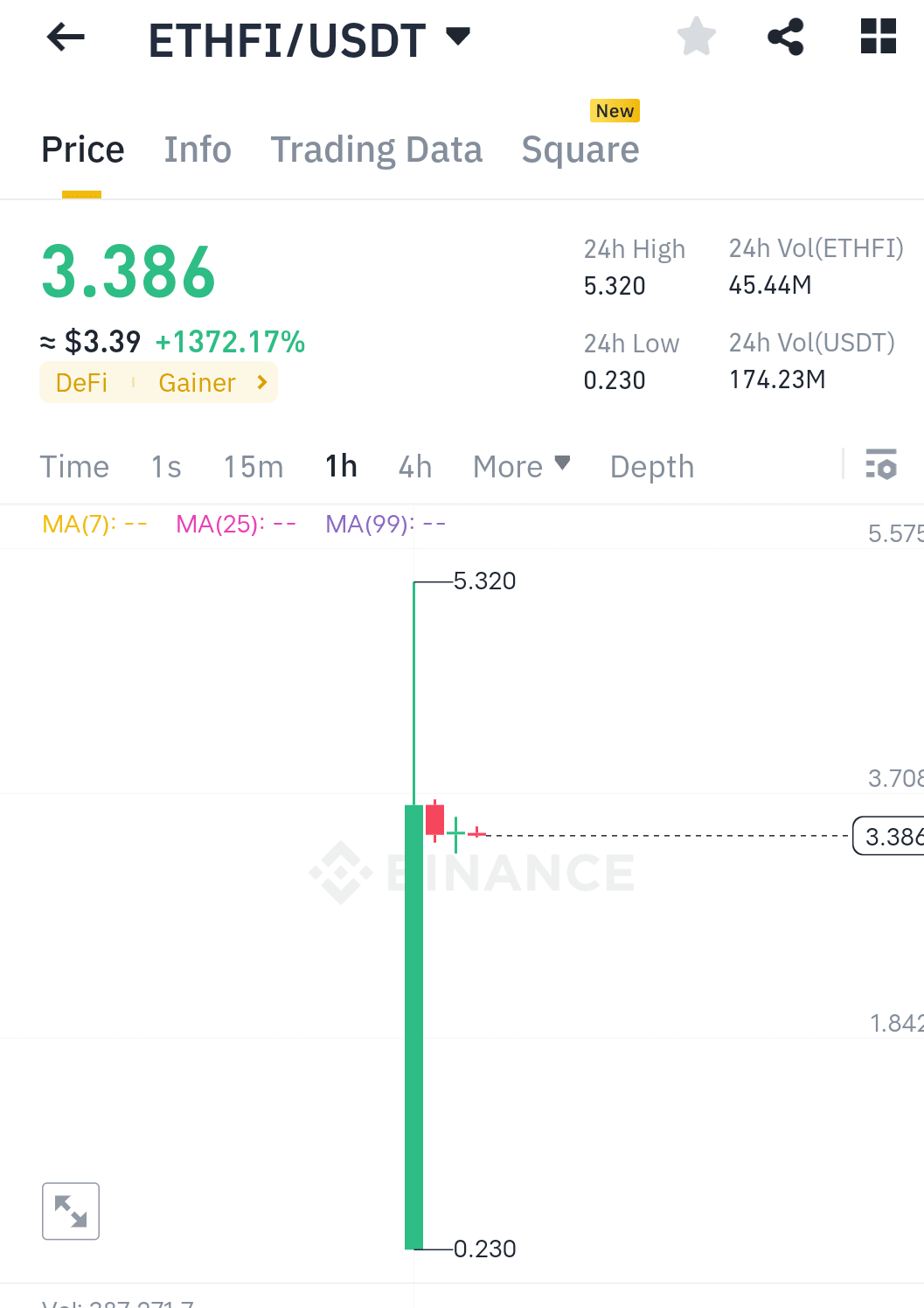
Task: Open the Depth view
Action: click(650, 466)
